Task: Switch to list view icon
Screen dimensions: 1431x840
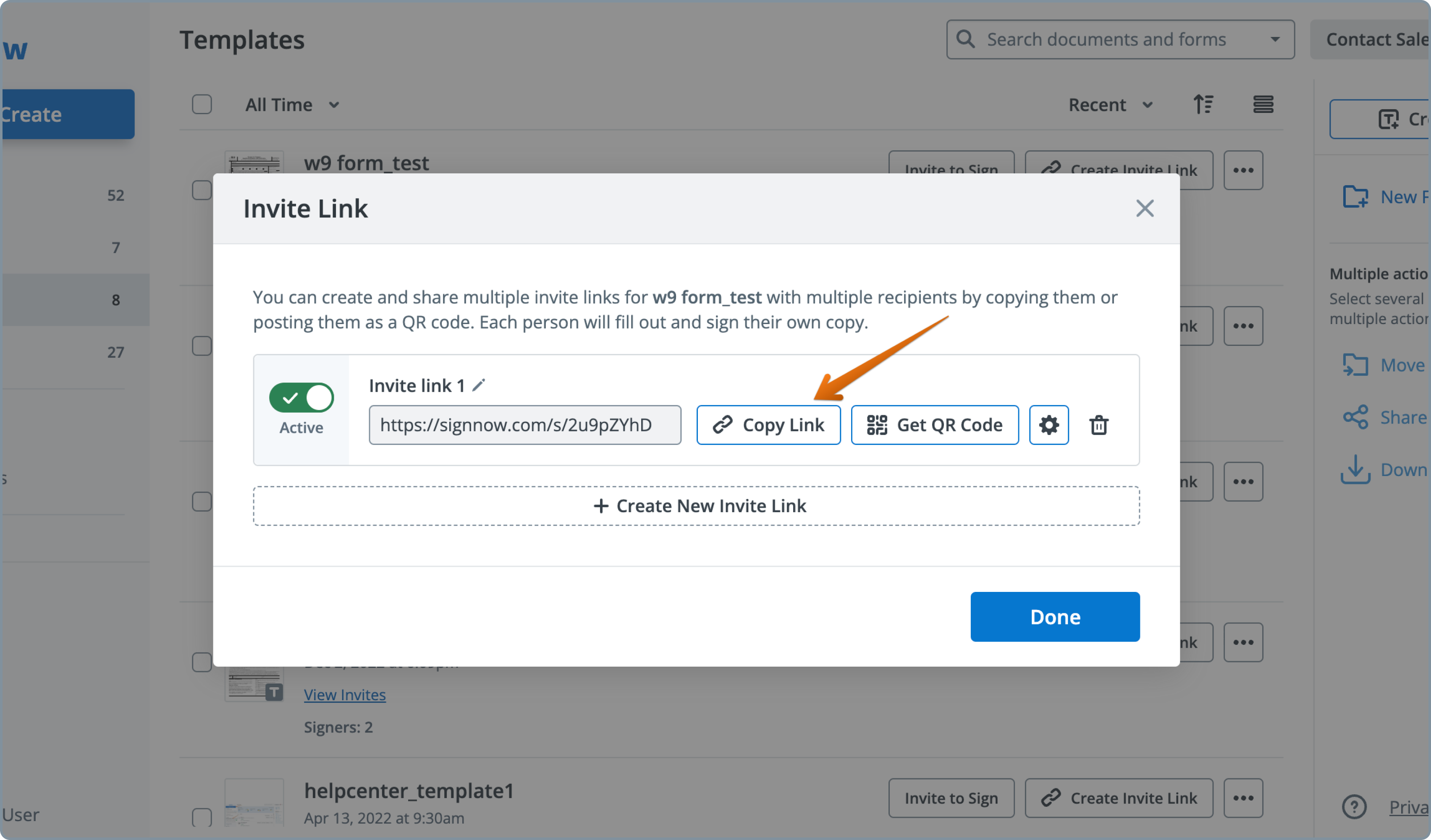Action: click(x=1263, y=105)
